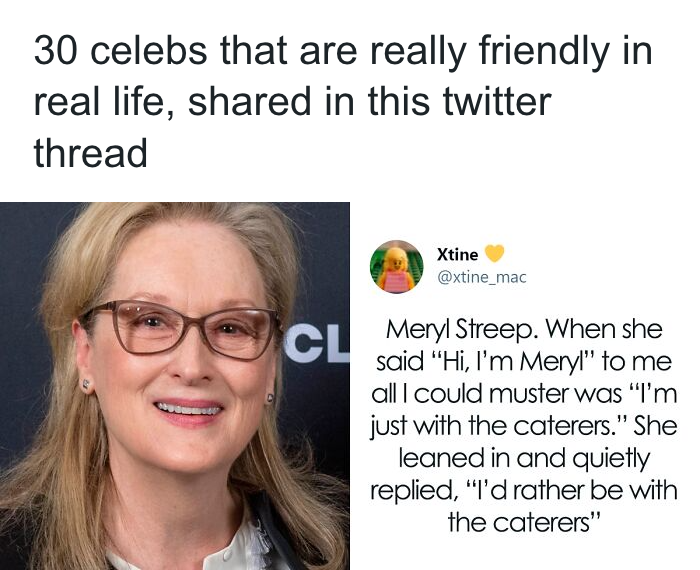Open the Xtine display name
Viewport: 700px width, 570px height.
[458, 254]
